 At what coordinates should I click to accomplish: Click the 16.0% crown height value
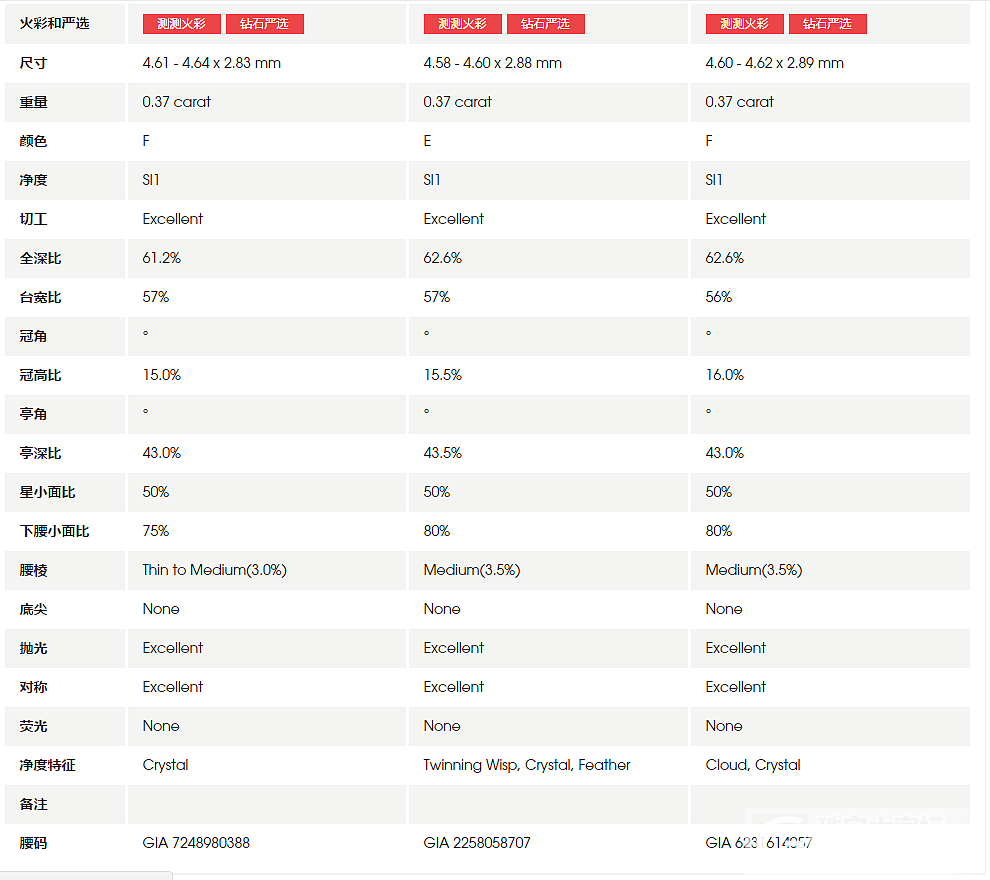pos(725,375)
